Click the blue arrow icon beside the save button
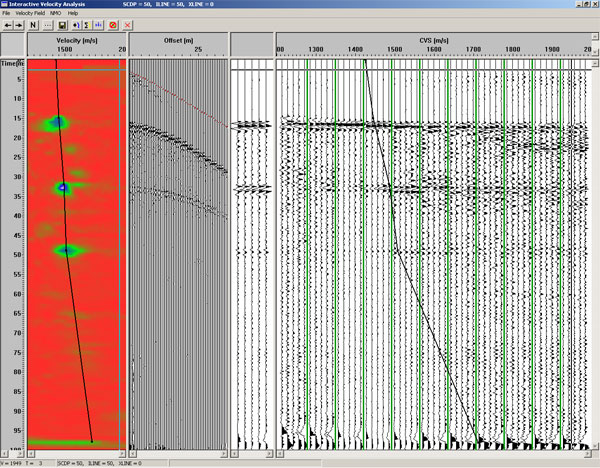Image resolution: width=600 pixels, height=468 pixels. (77, 23)
